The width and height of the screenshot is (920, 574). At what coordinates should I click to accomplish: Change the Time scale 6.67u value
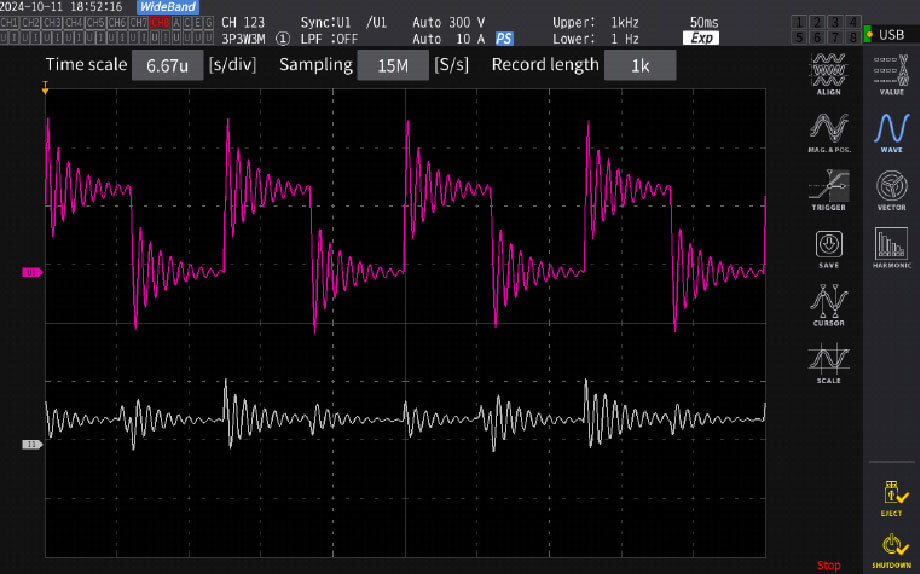click(167, 65)
